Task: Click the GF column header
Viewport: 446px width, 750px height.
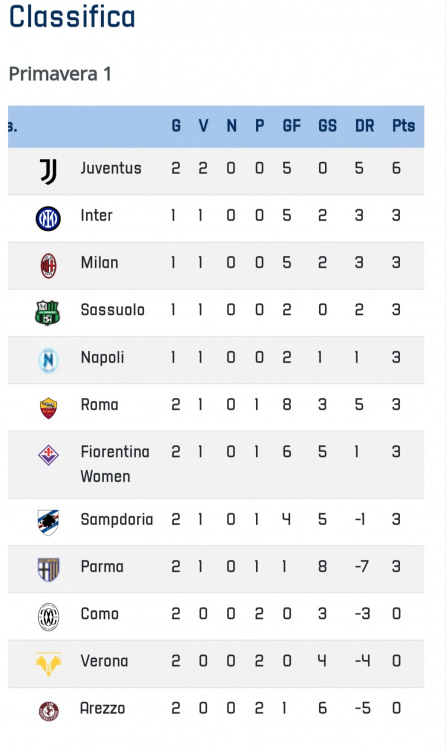Action: pyautogui.click(x=291, y=126)
